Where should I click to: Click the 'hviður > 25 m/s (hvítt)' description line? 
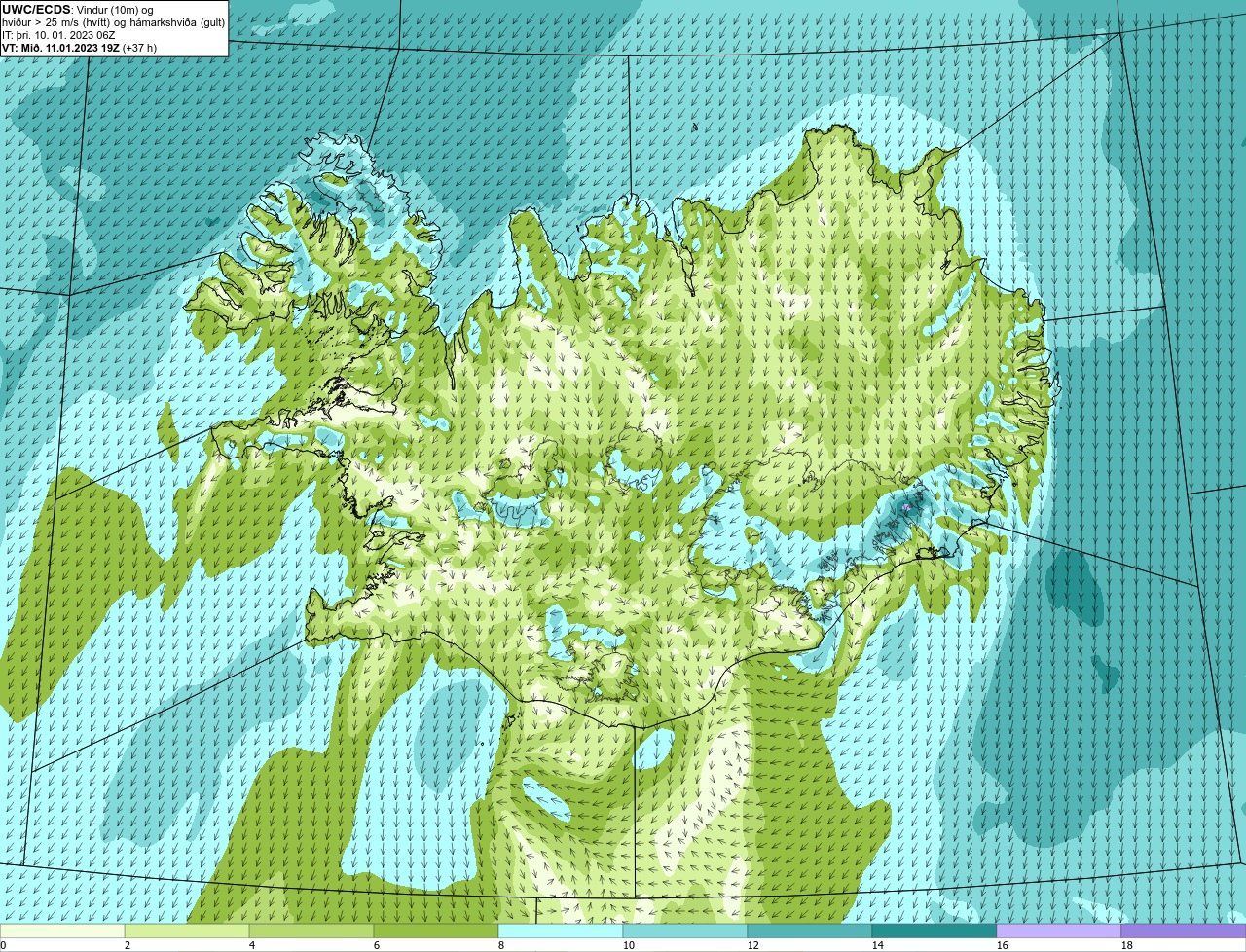point(114,21)
